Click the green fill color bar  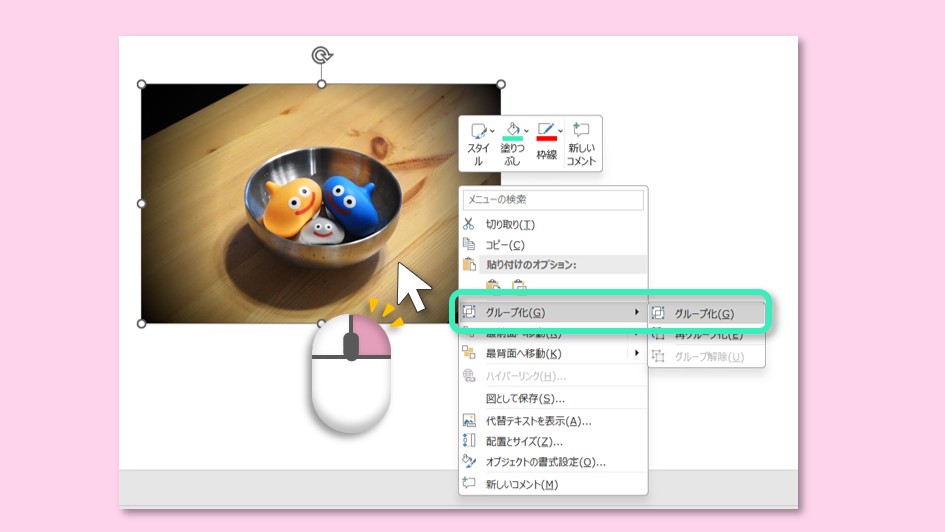coord(512,139)
